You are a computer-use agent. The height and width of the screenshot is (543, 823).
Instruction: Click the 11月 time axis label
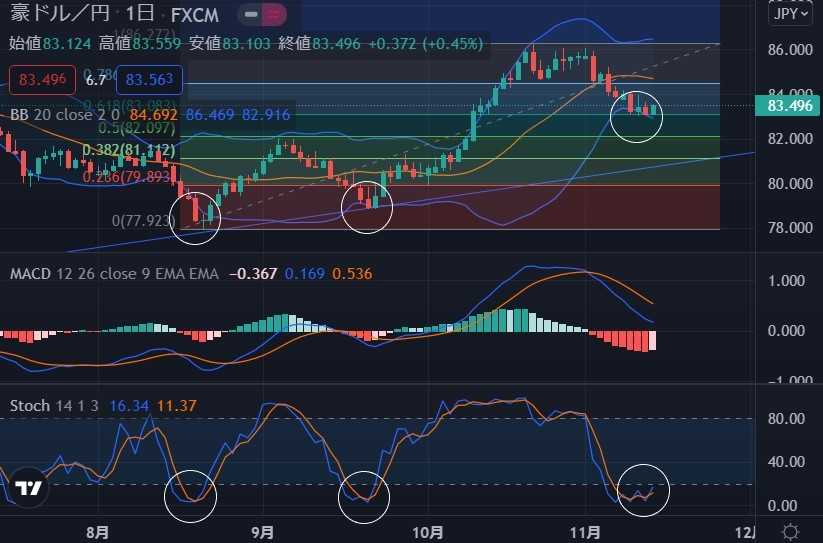coord(585,533)
